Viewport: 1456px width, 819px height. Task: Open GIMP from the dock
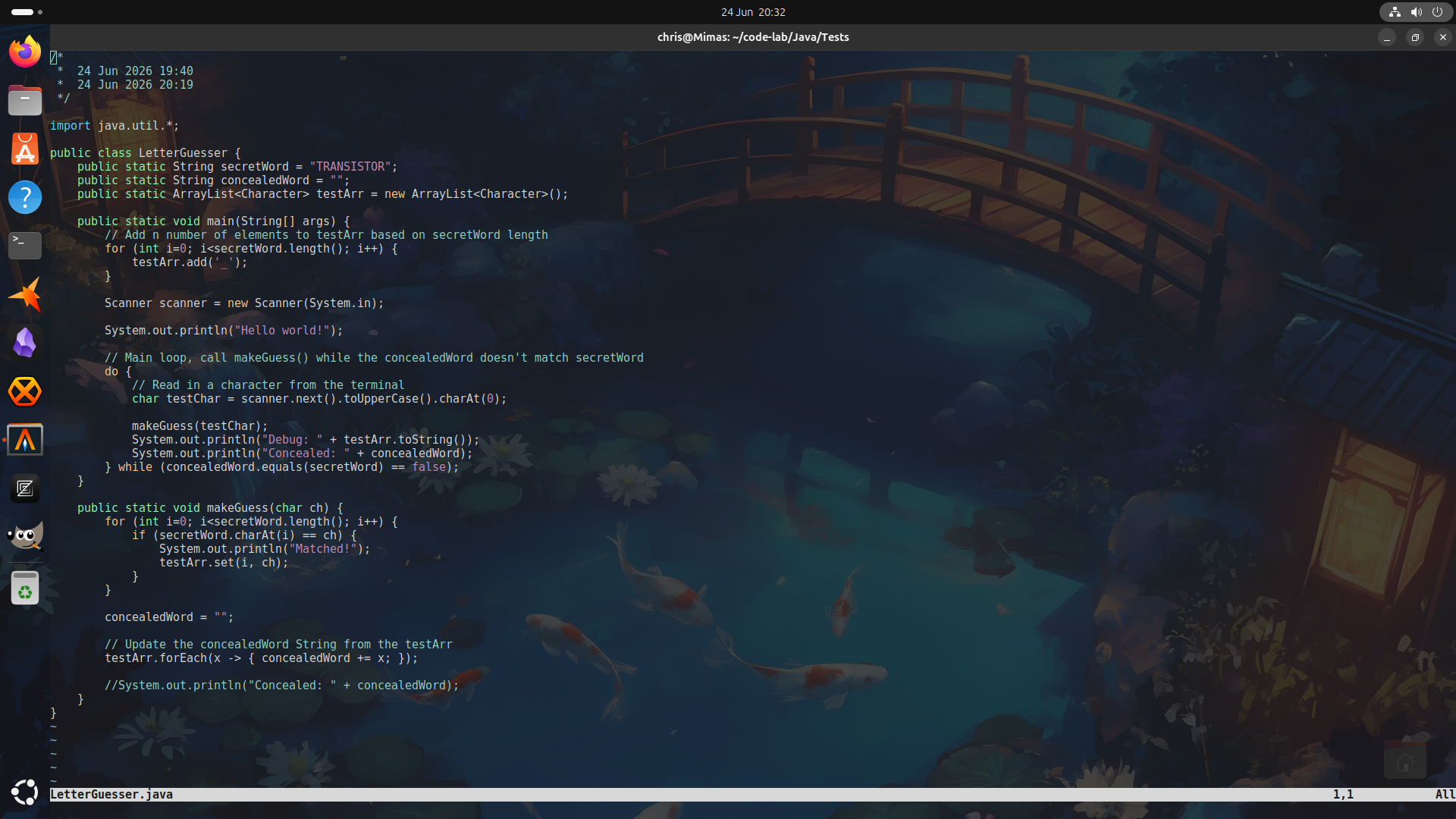pos(25,537)
